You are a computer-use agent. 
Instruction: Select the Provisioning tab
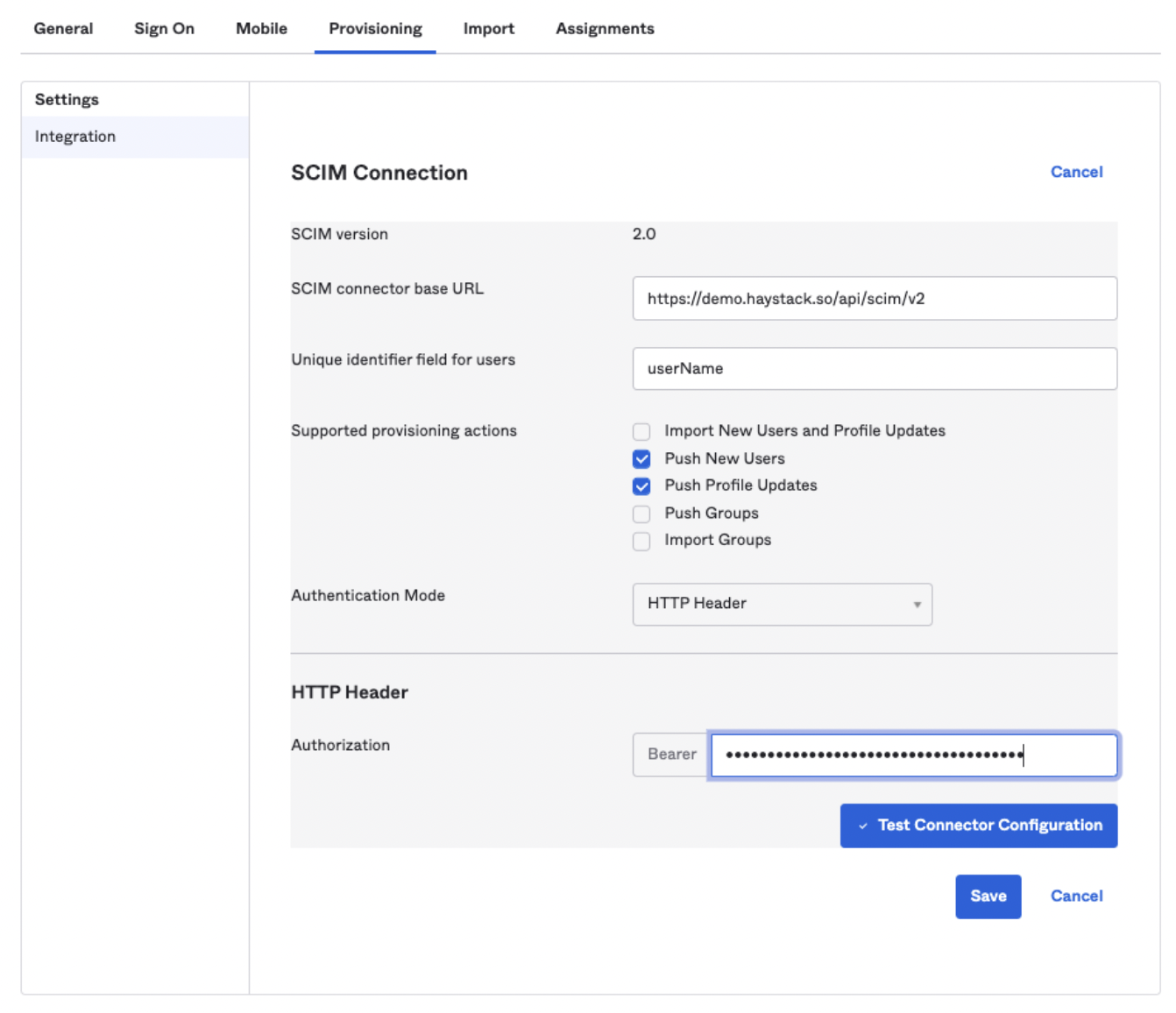coord(375,29)
